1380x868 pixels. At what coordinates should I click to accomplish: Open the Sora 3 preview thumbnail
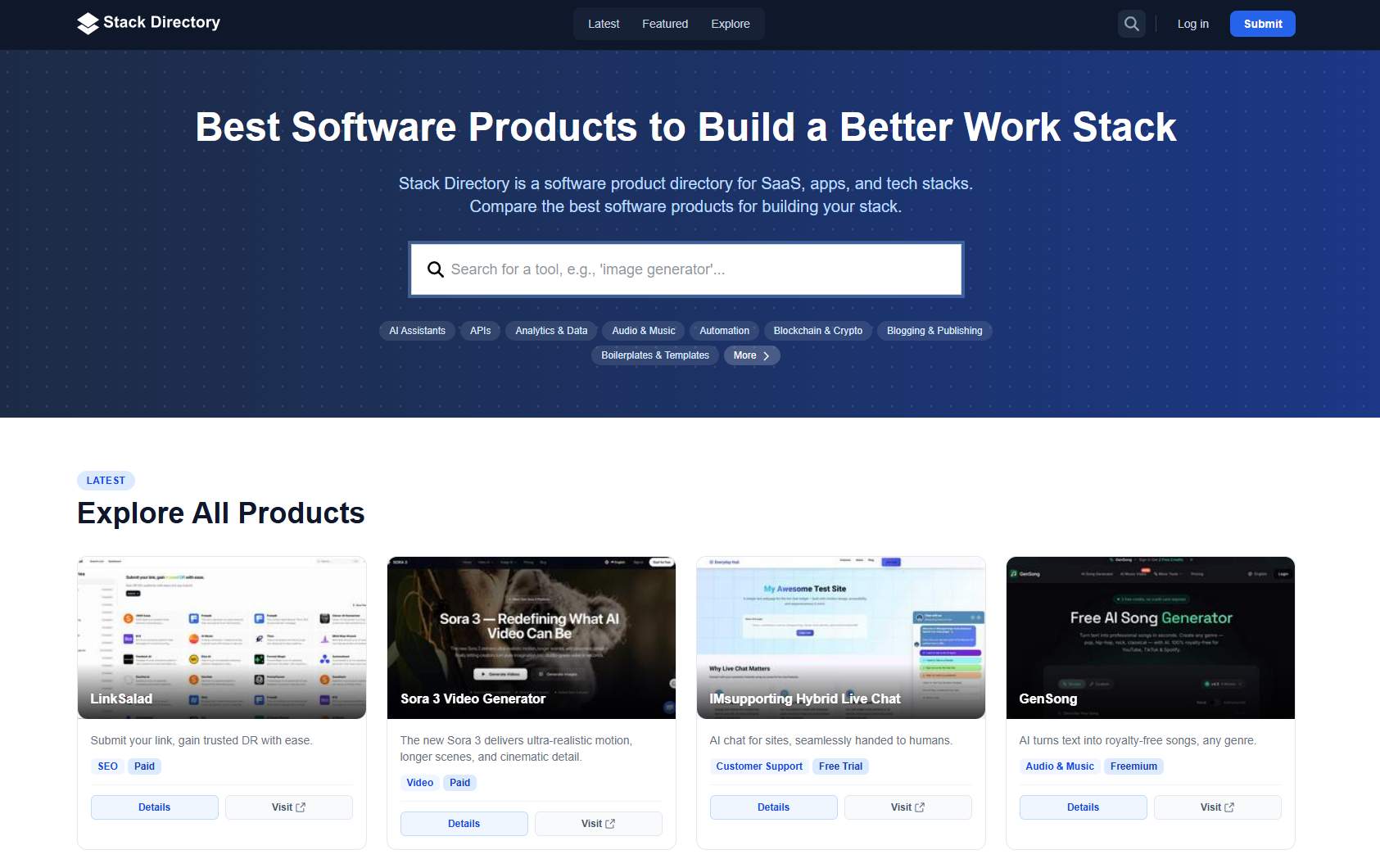coord(531,638)
